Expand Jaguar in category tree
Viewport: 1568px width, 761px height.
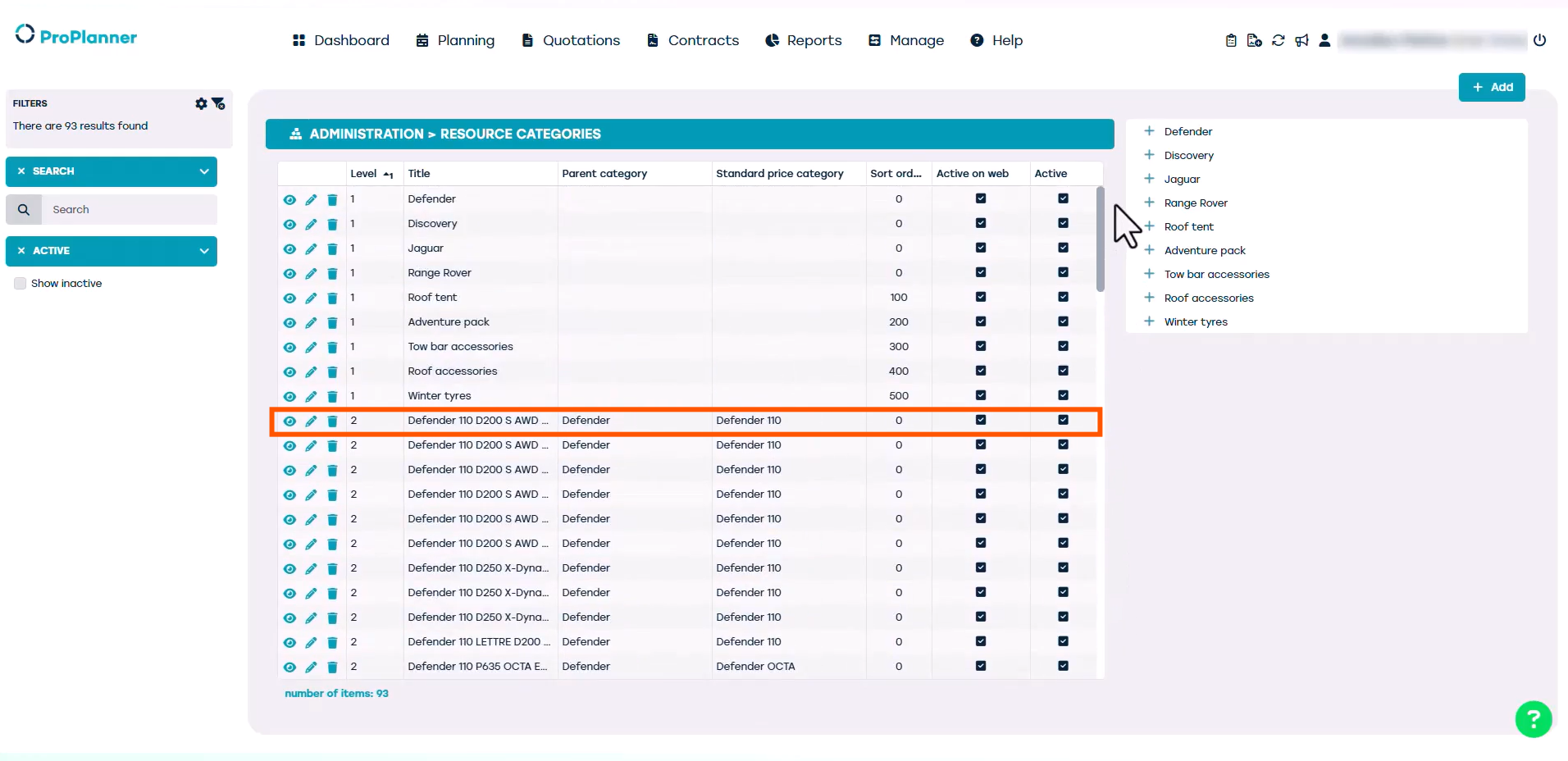click(x=1149, y=179)
